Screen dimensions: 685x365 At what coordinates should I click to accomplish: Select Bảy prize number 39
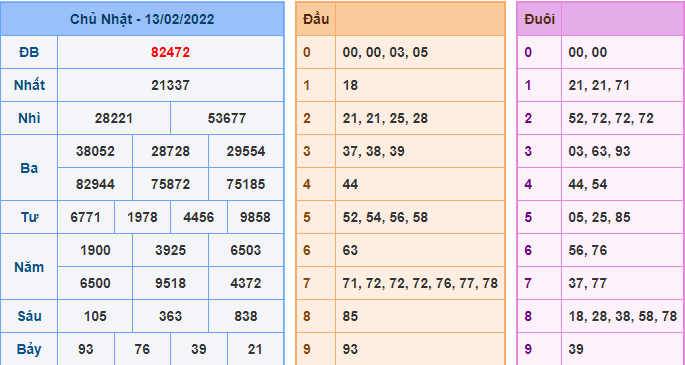click(199, 349)
